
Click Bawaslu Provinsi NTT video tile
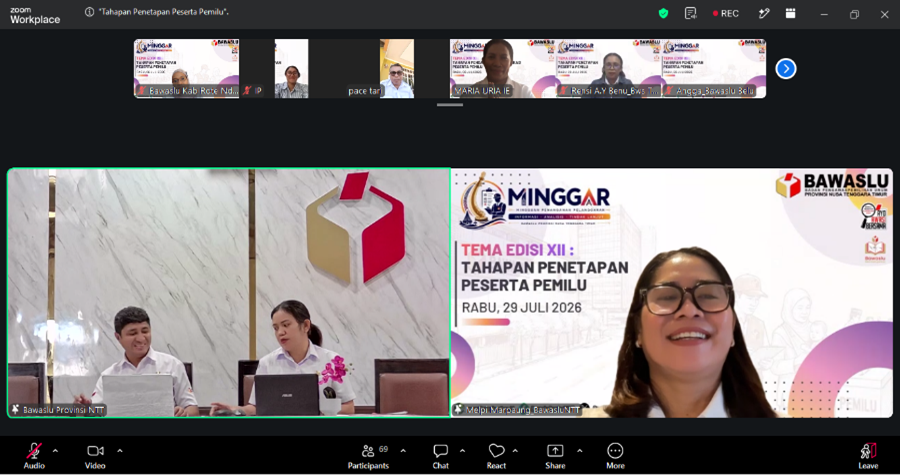pyautogui.click(x=228, y=293)
